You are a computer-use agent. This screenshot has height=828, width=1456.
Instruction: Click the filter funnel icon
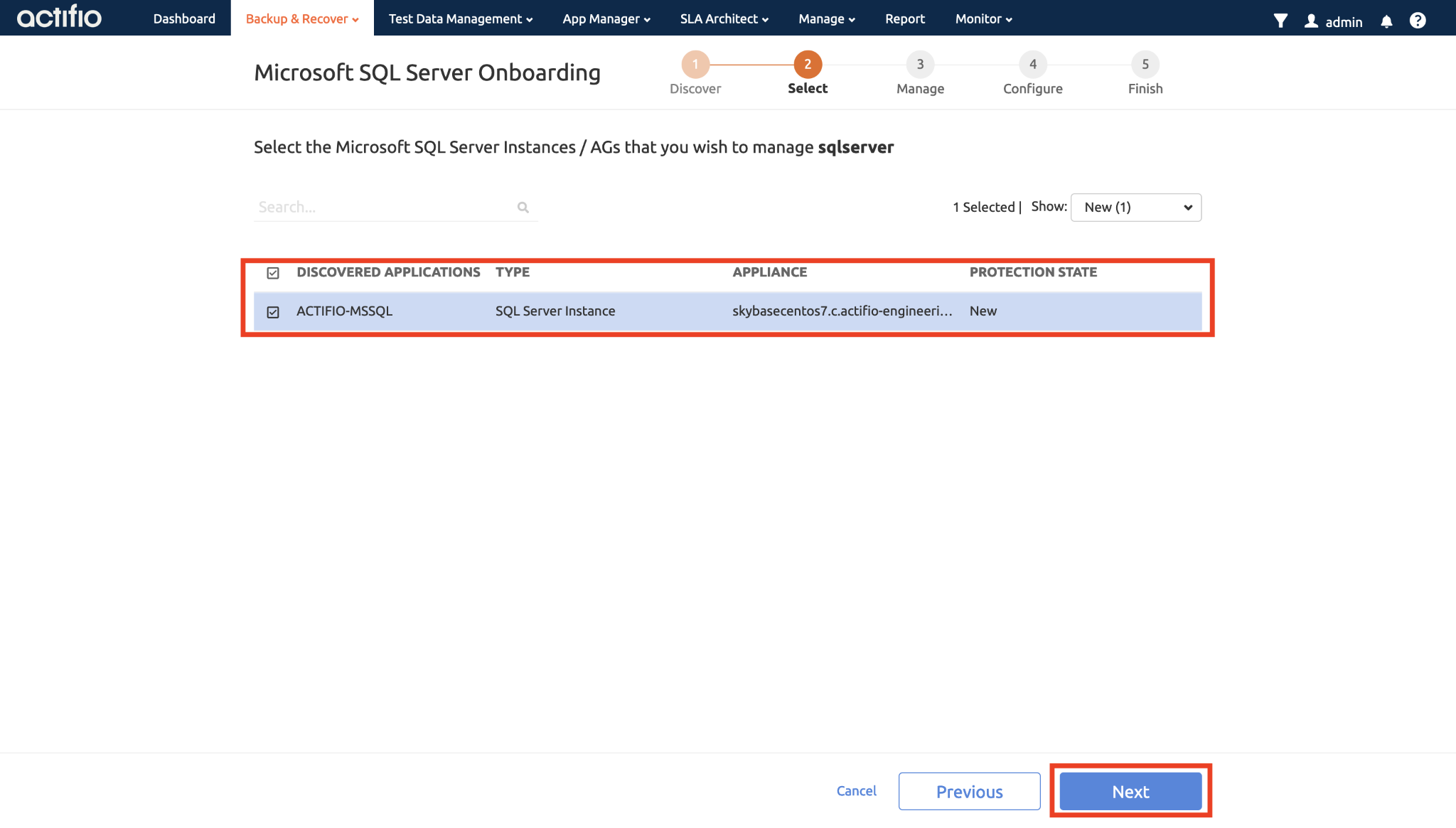pos(1280,21)
